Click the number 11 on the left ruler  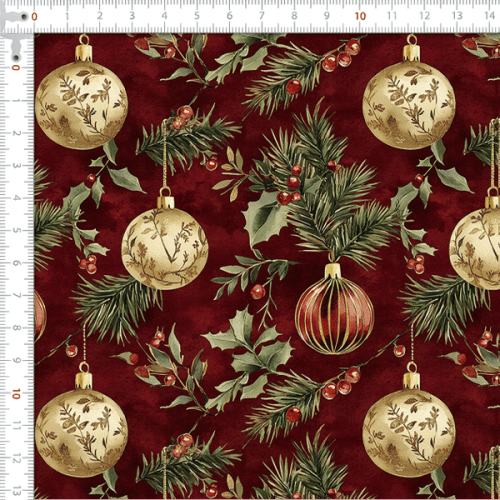16,426
